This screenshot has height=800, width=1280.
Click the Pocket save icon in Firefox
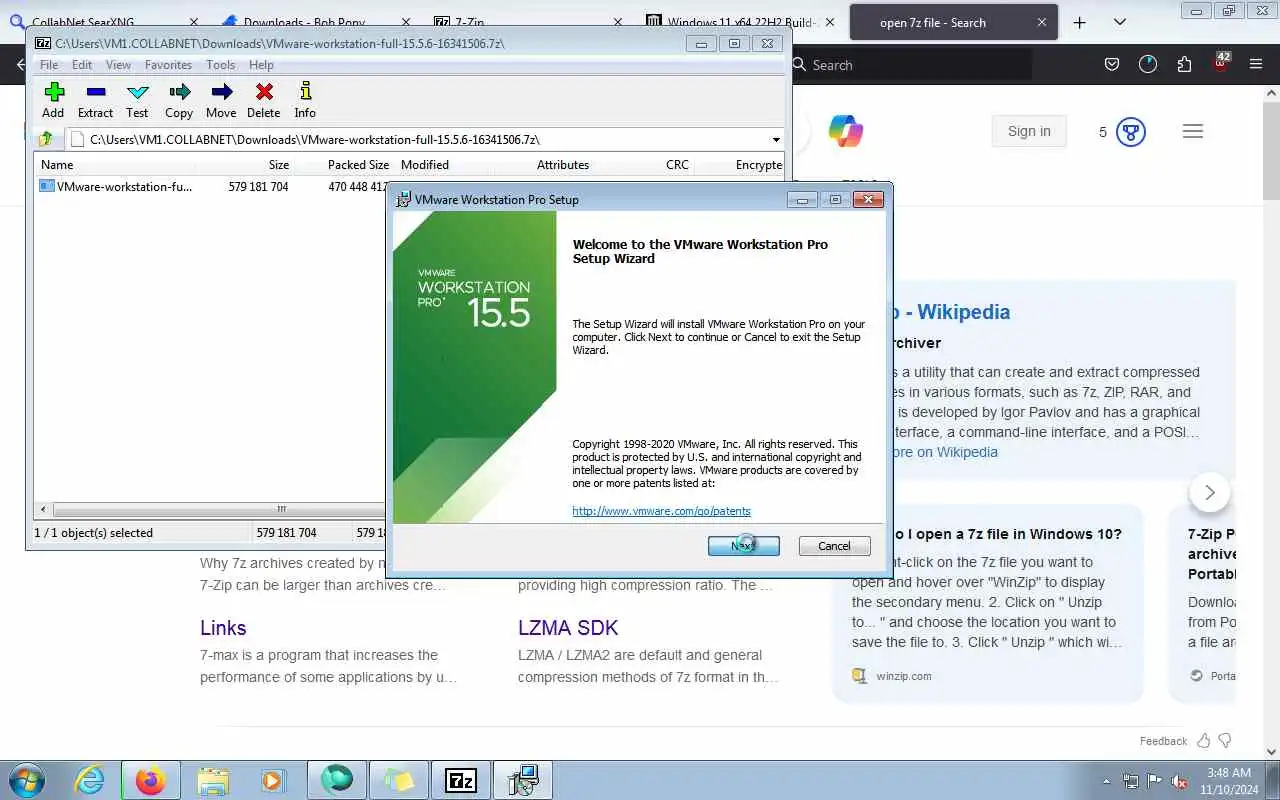[x=1111, y=64]
